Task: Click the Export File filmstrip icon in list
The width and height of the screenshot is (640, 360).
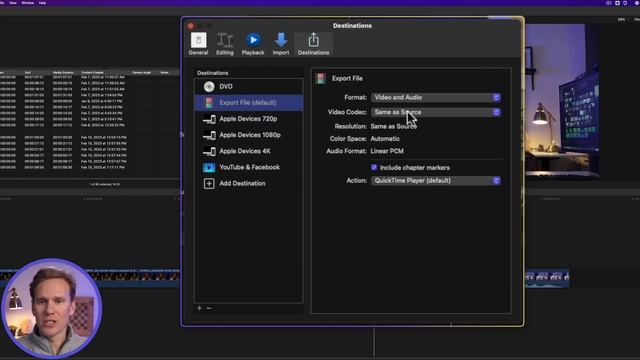Action: [209, 103]
